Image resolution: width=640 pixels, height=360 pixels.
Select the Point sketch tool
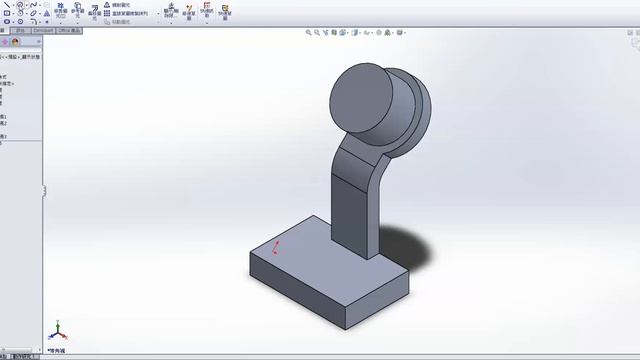[47, 22]
